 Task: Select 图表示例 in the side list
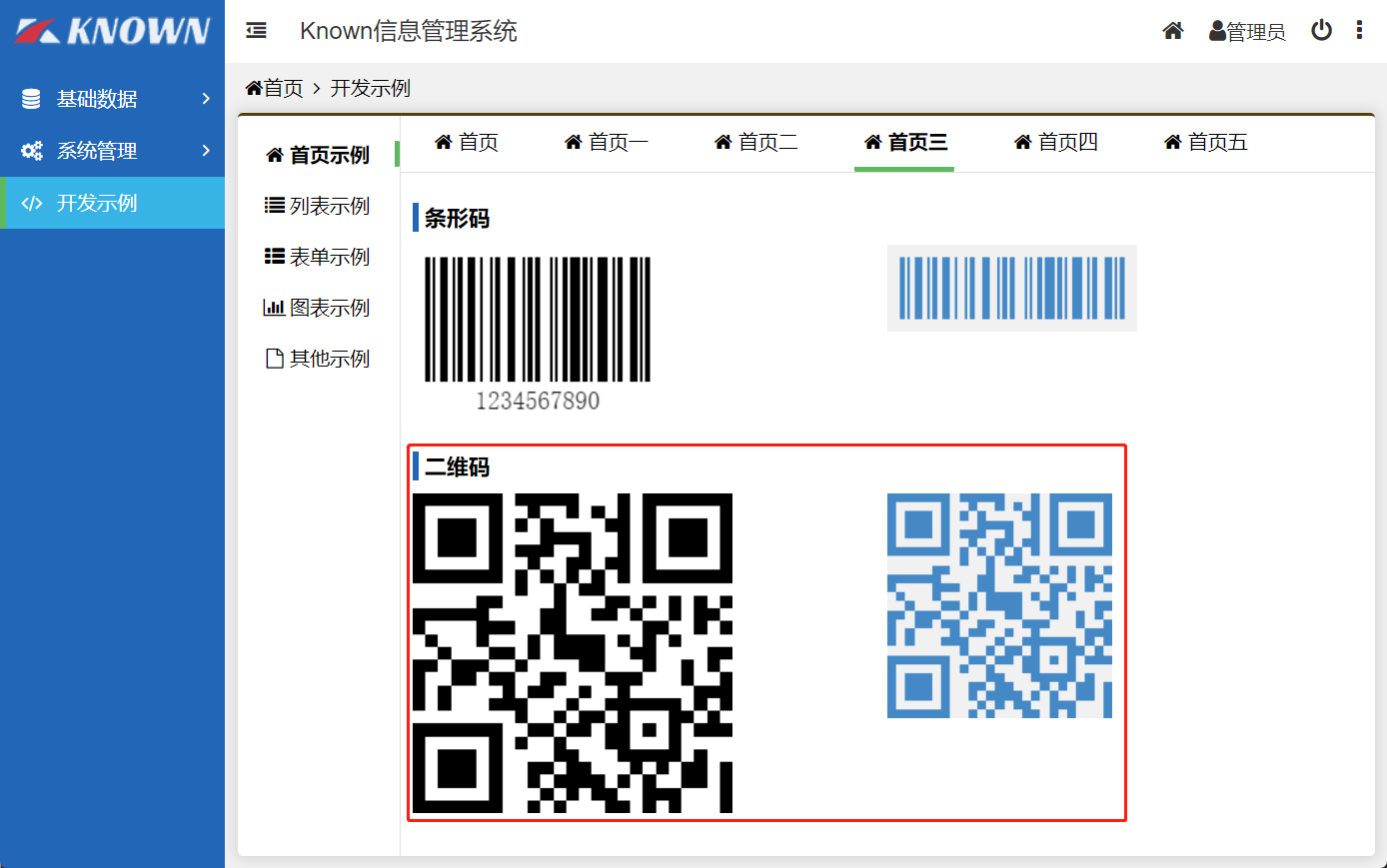click(x=318, y=307)
